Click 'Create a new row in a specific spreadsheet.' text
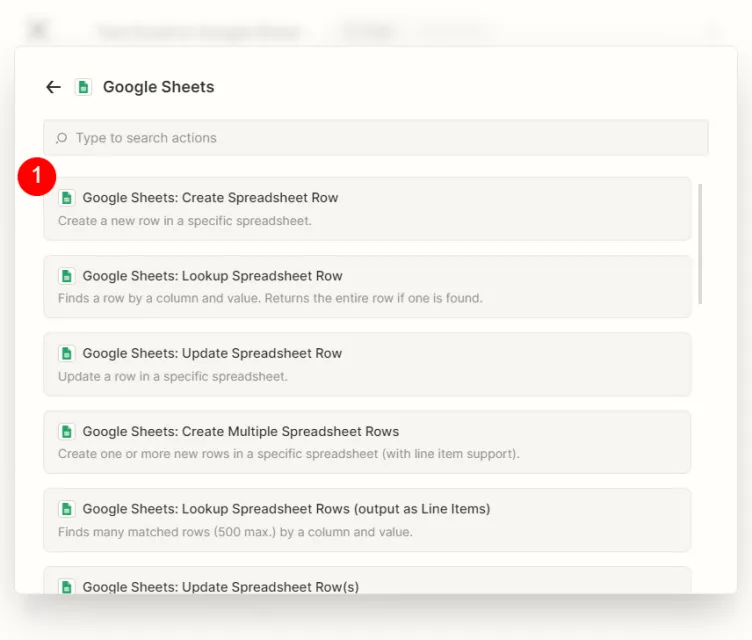 [185, 221]
